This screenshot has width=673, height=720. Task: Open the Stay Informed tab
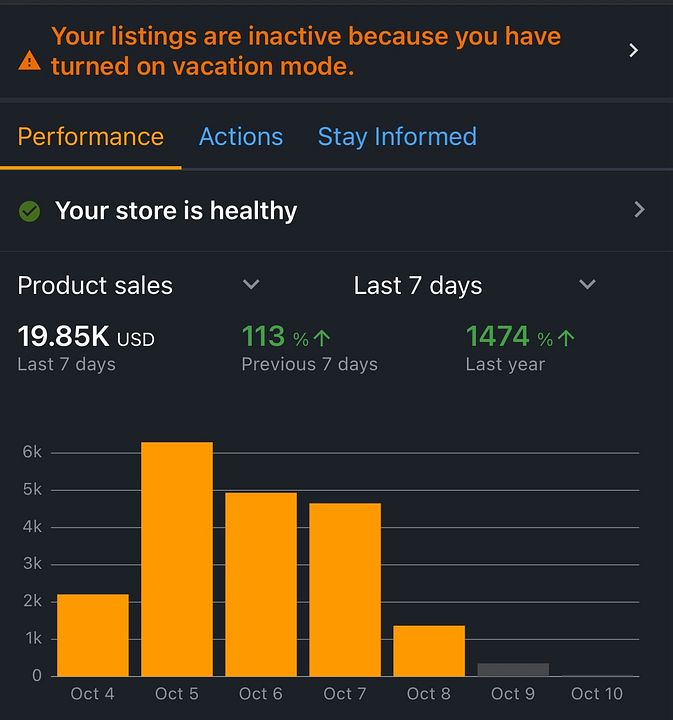pyautogui.click(x=397, y=137)
